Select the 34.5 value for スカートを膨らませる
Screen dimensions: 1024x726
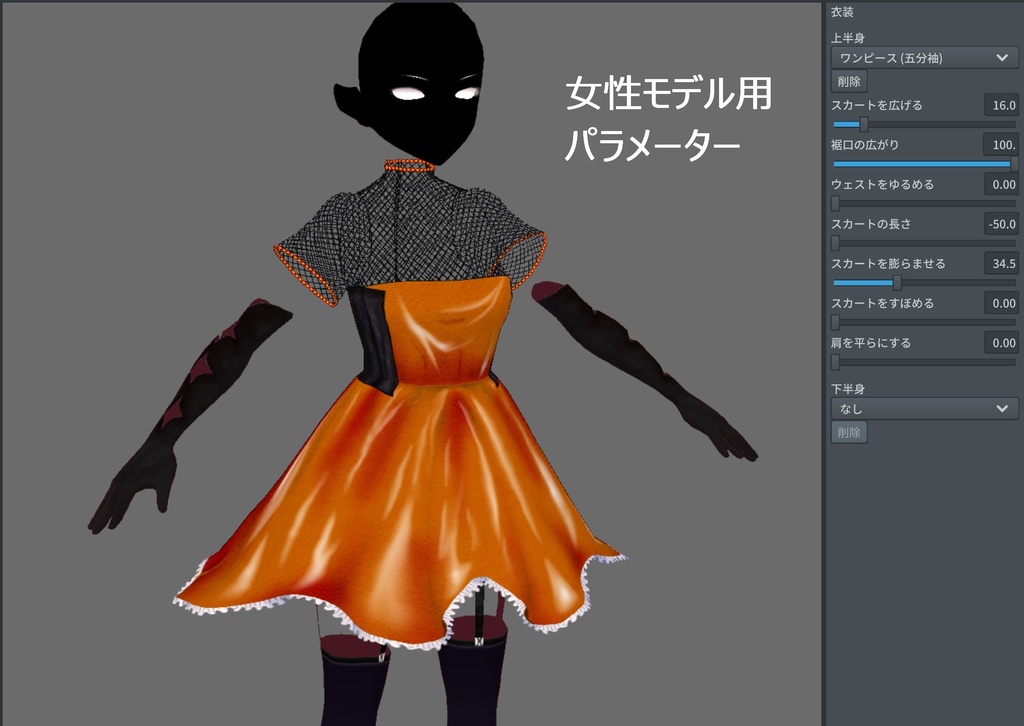pyautogui.click(x=999, y=263)
